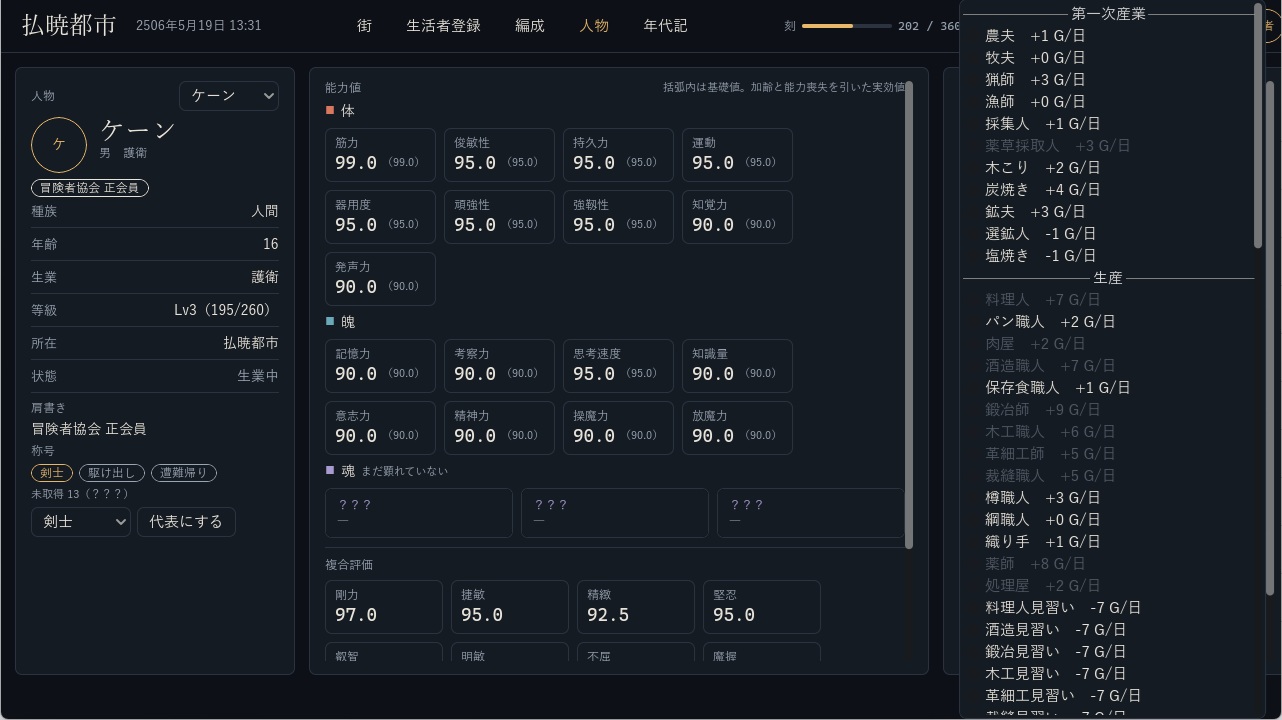Click the 刻 progress bar

(x=846, y=26)
